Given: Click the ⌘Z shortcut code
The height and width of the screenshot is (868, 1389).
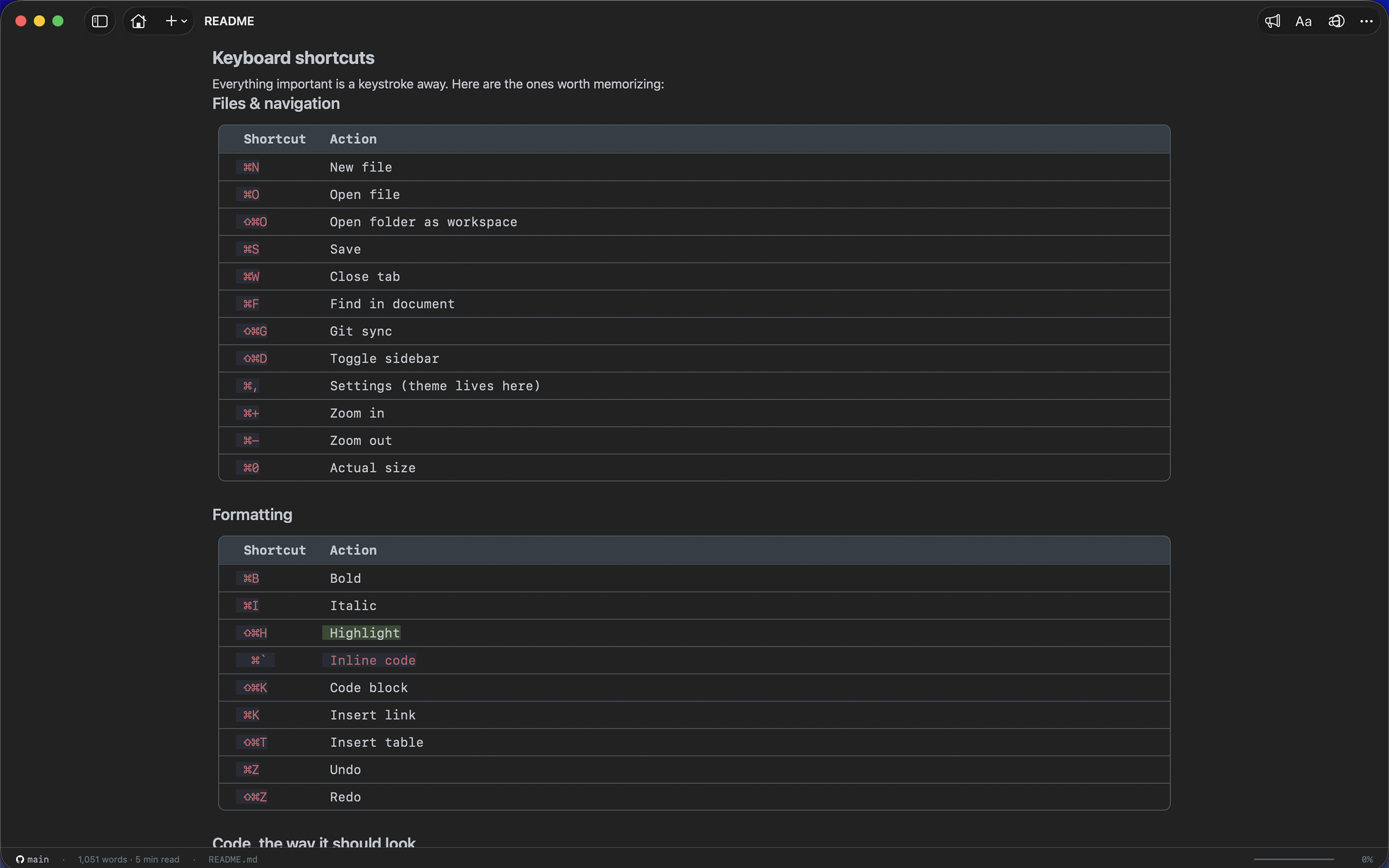Looking at the screenshot, I should pyautogui.click(x=251, y=770).
